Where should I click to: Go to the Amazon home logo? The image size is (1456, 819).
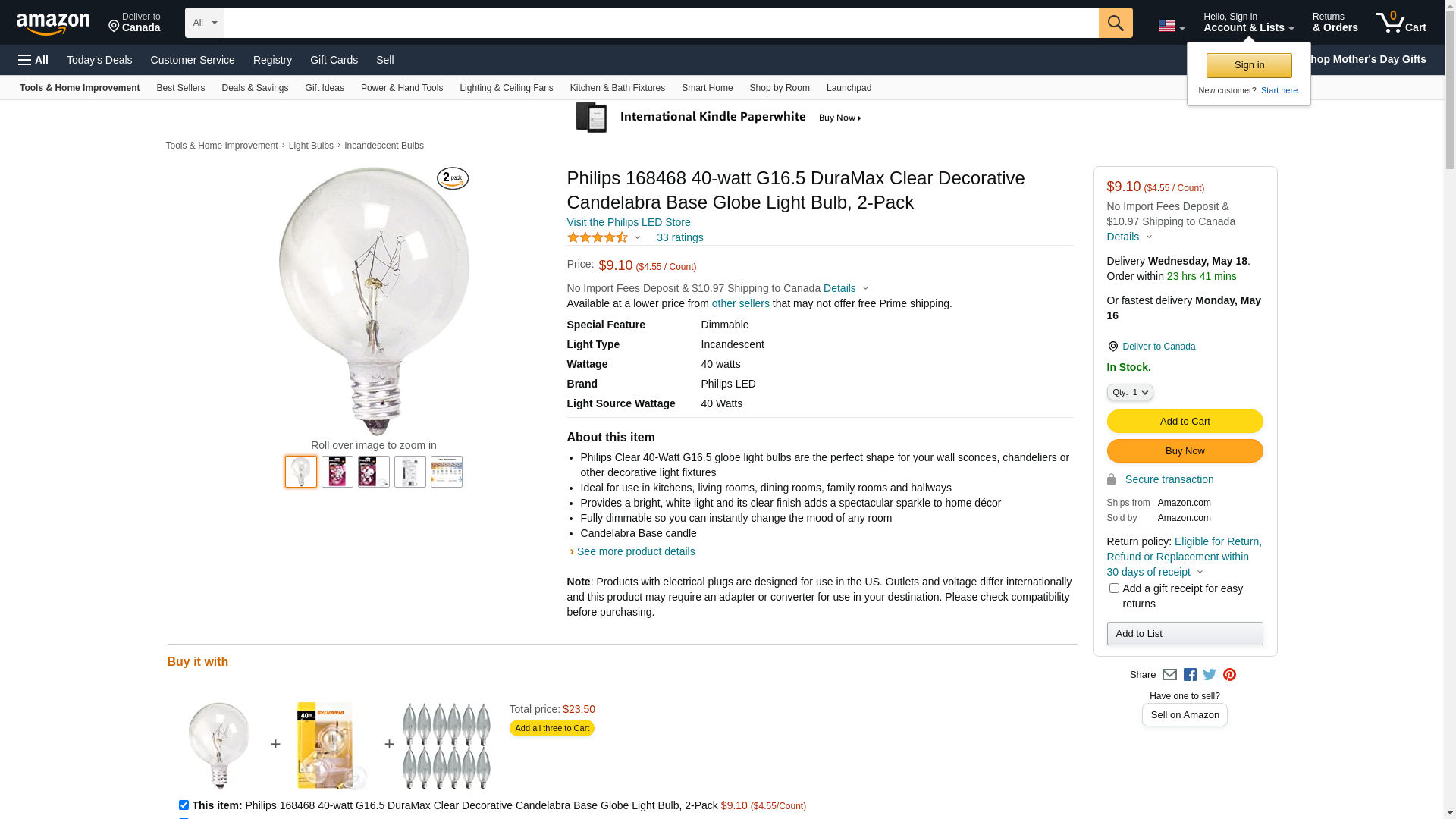53,24
